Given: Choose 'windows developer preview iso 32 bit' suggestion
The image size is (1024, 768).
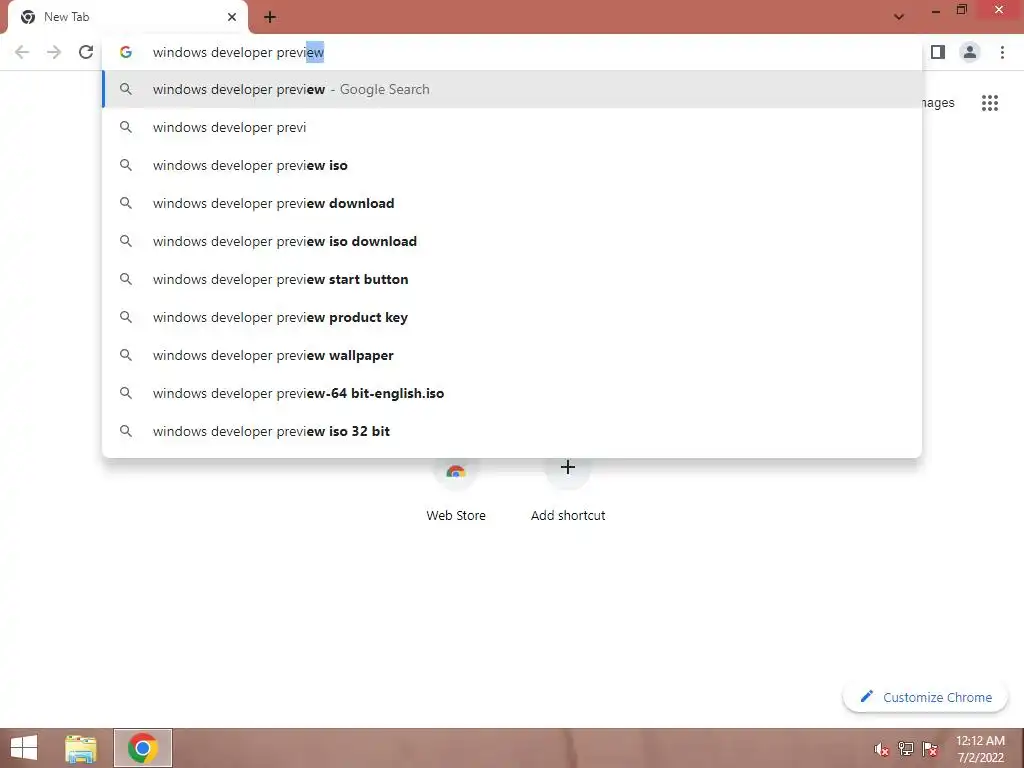Looking at the screenshot, I should point(512,431).
